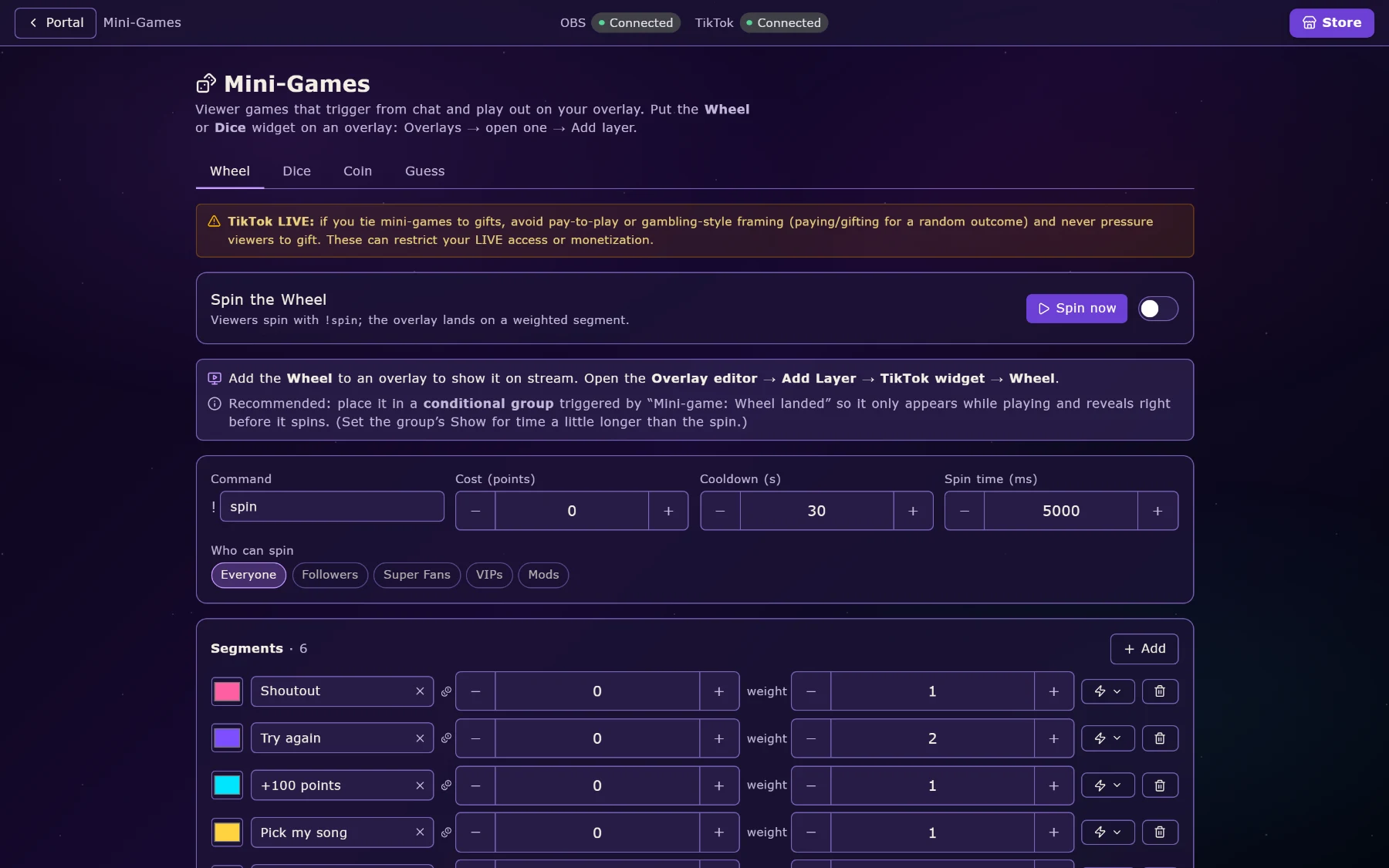Clear the Shoutout segment name

[420, 691]
